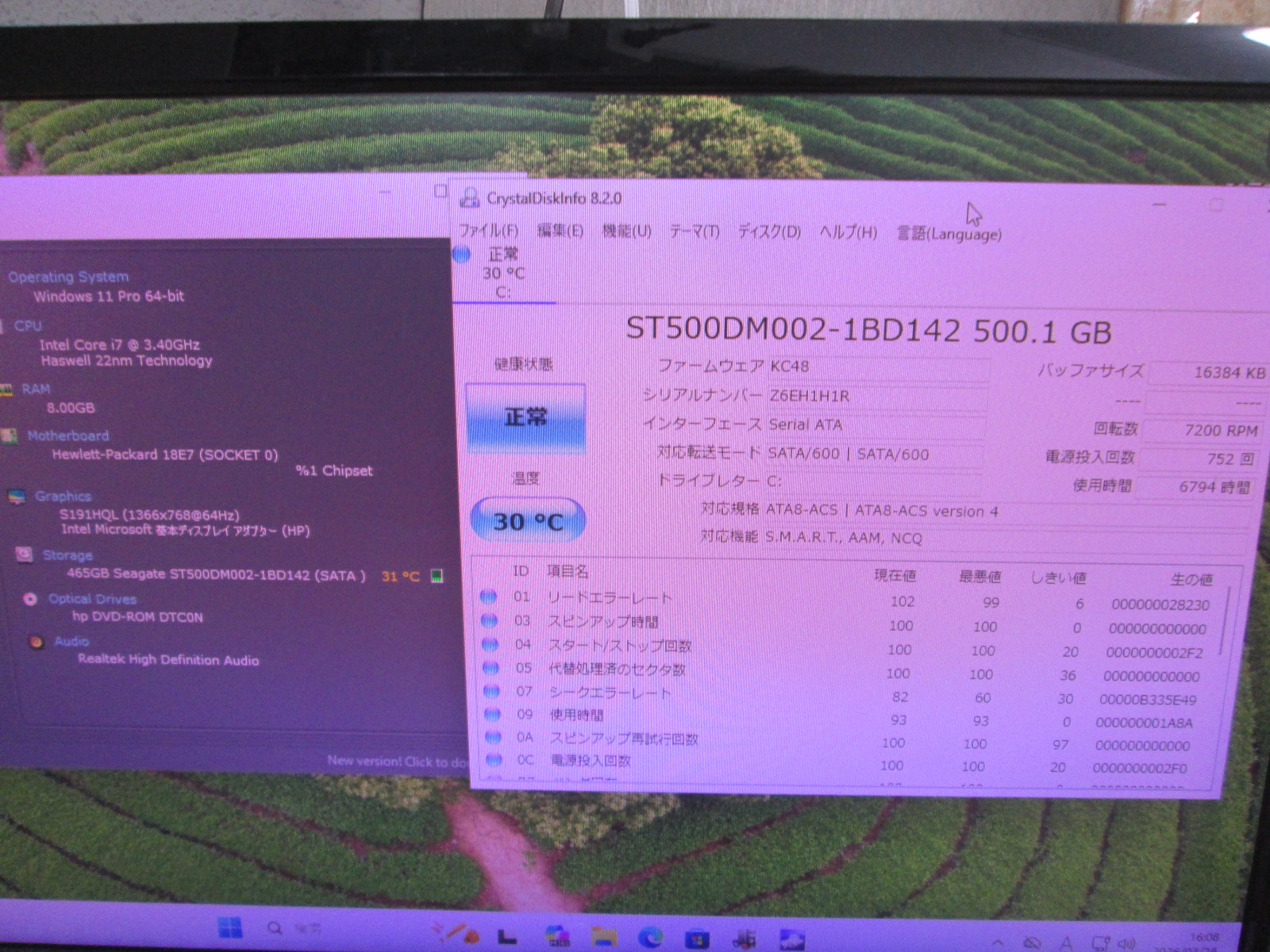Viewport: 1270px width, 952px height.
Task: Click the Windows Start button on the taskbar
Action: click(x=230, y=928)
